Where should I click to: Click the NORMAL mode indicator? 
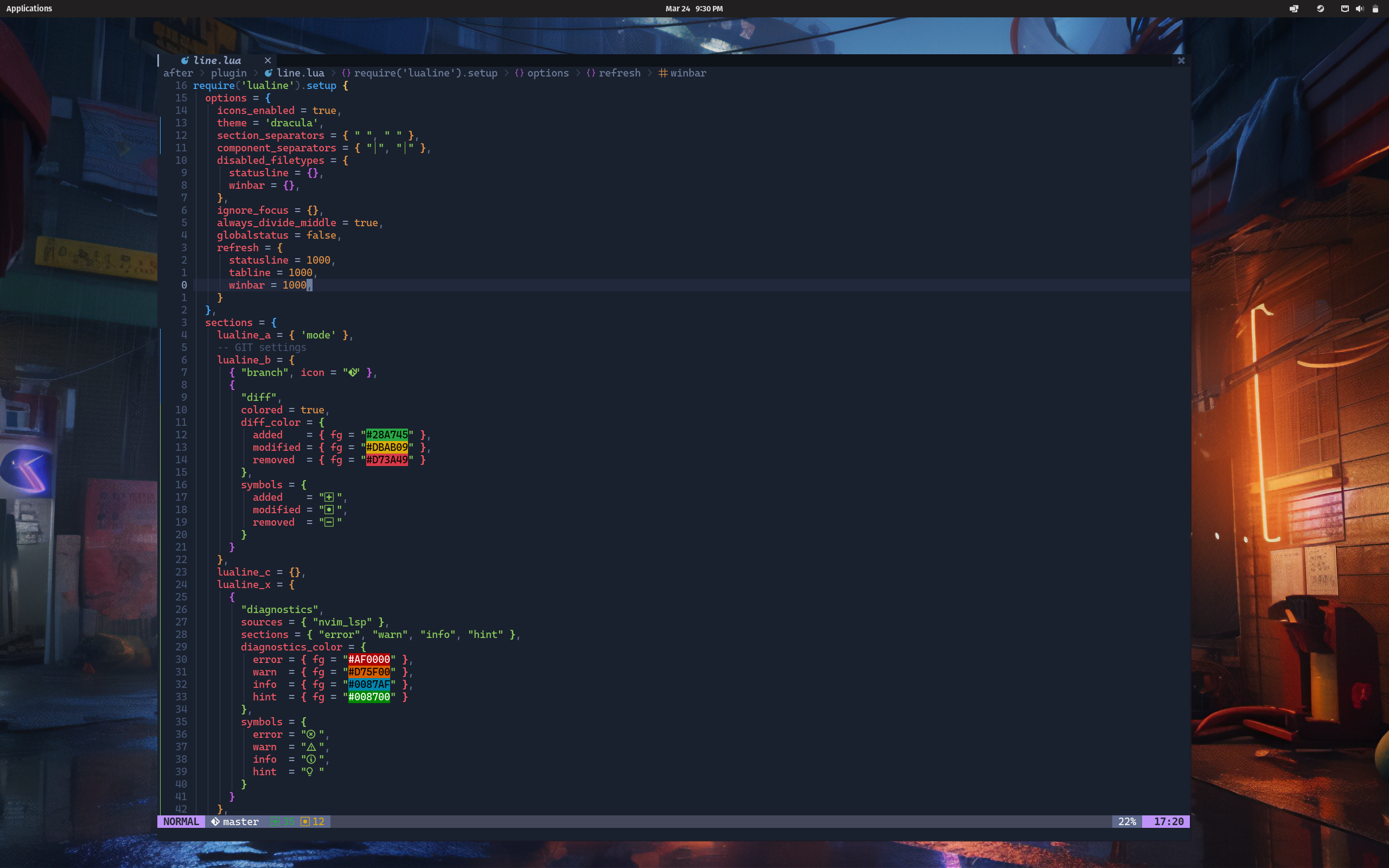coord(181,821)
